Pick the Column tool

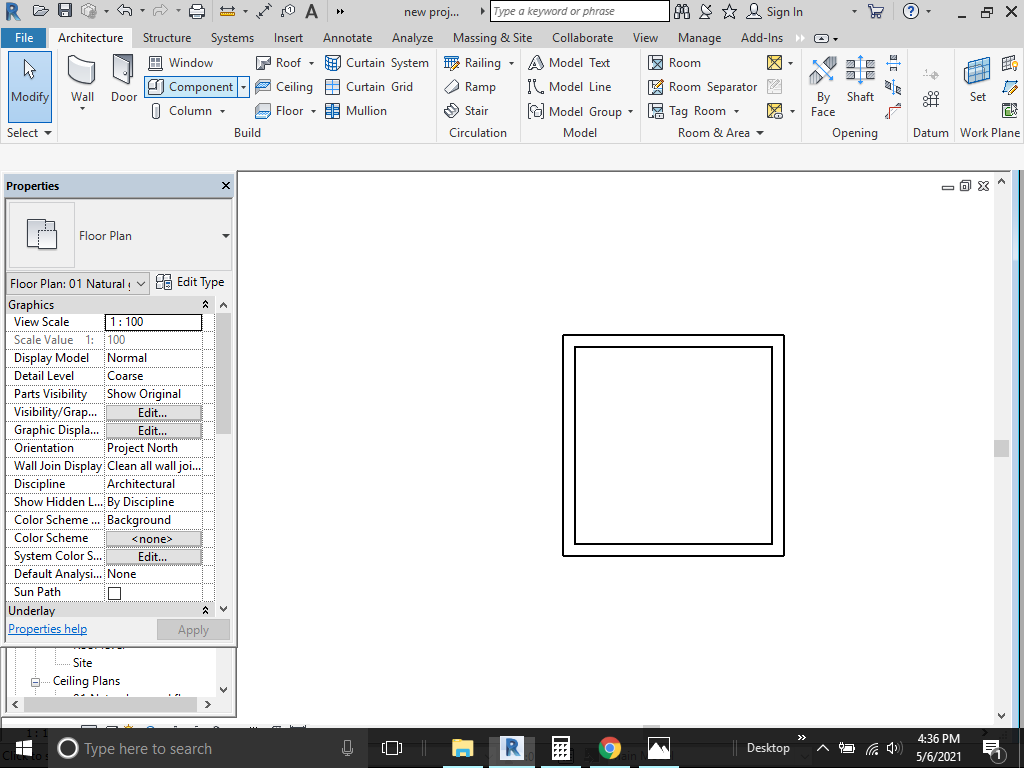[x=181, y=111]
